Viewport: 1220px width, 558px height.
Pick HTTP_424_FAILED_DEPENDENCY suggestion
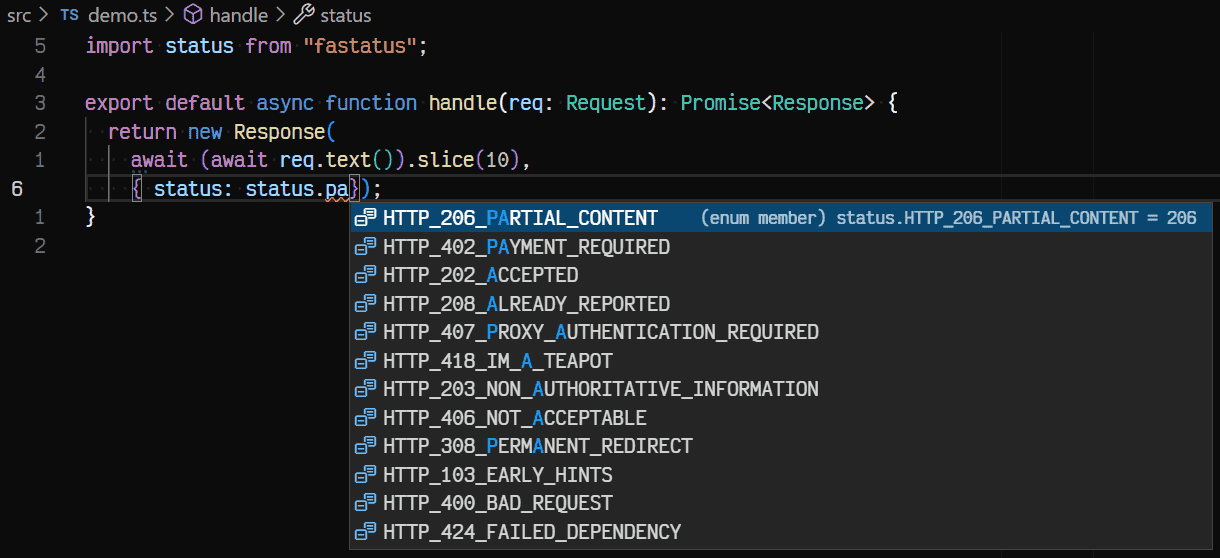781,532
